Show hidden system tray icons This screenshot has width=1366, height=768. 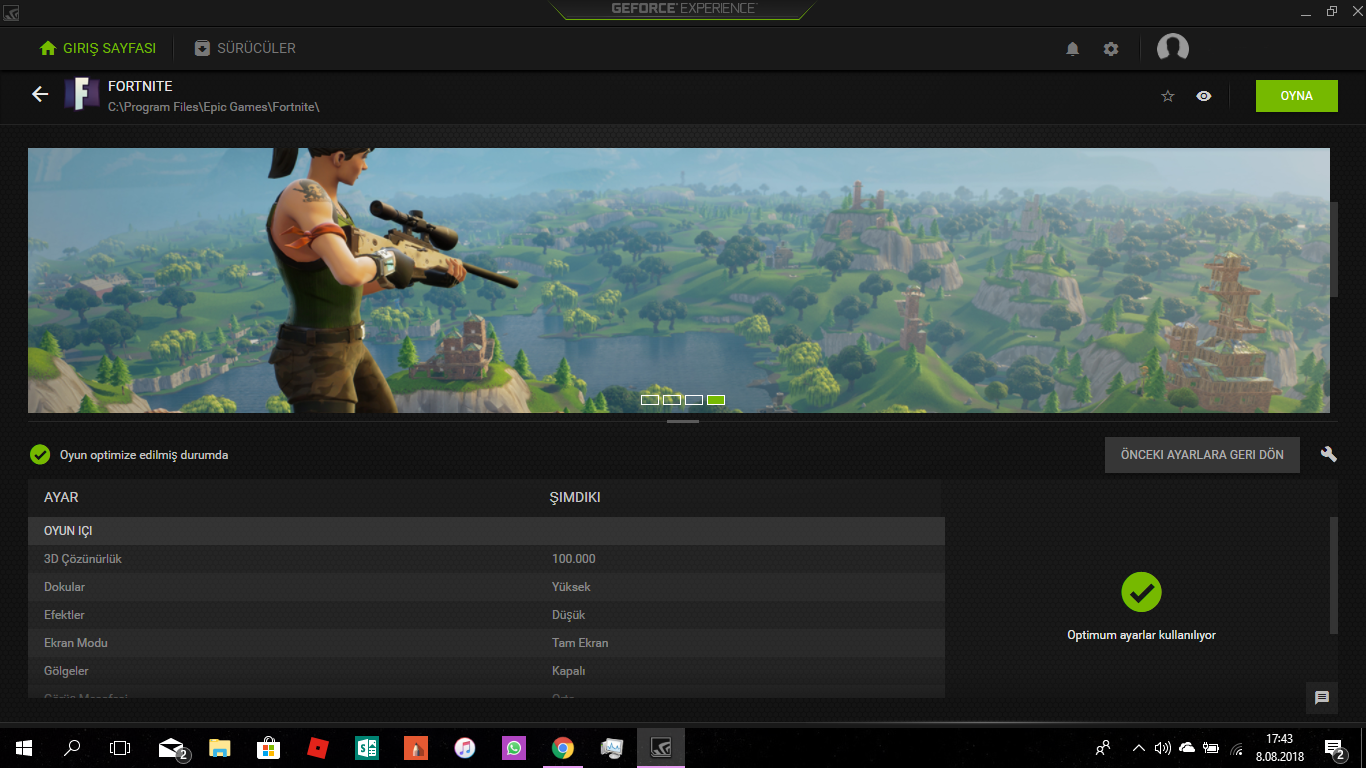[x=1138, y=747]
